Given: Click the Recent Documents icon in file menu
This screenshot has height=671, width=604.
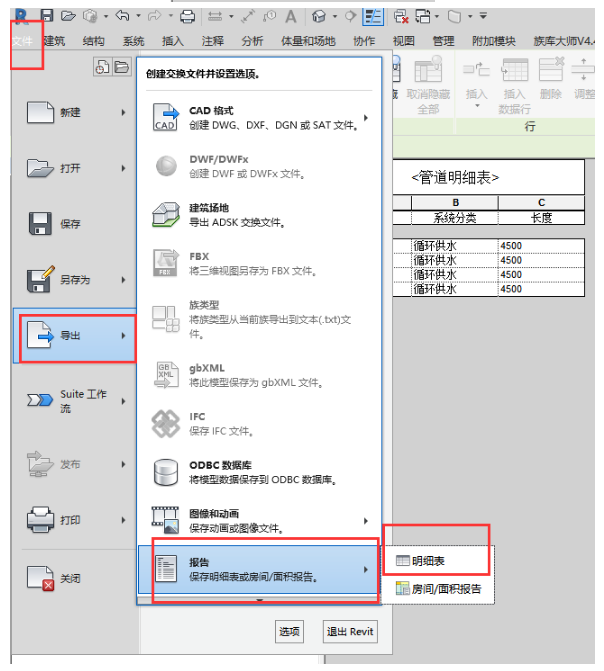Looking at the screenshot, I should tap(102, 67).
